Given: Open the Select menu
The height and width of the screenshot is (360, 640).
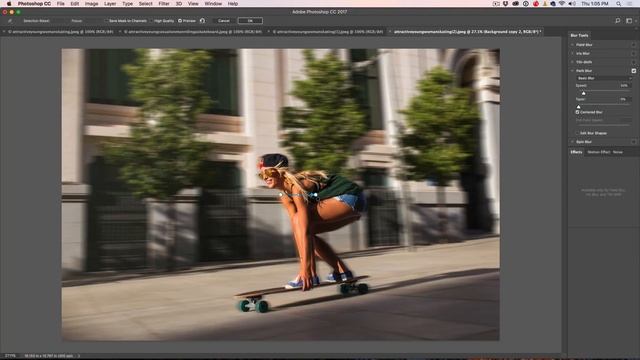Looking at the screenshot, I should click(145, 3).
